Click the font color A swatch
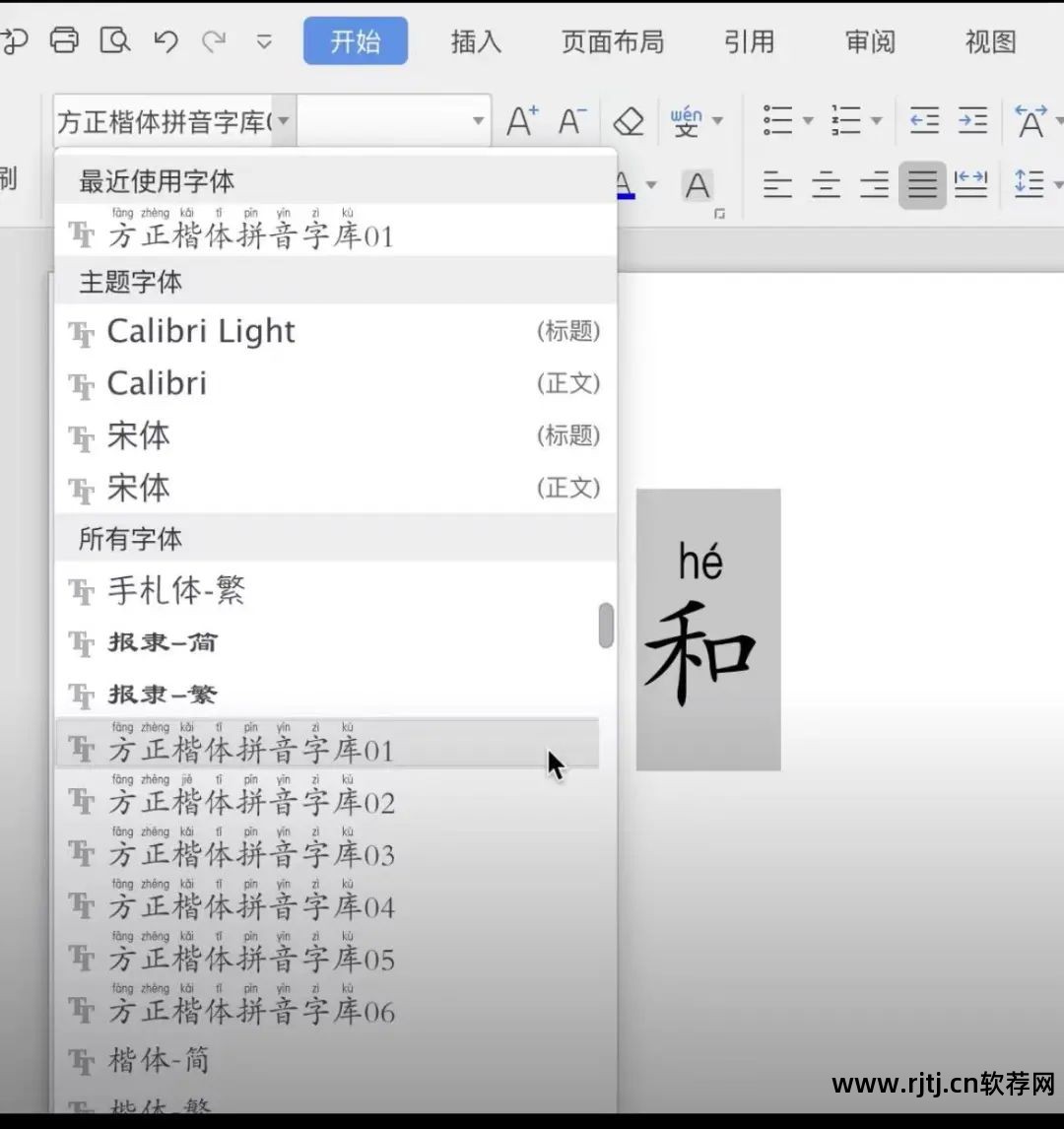This screenshot has height=1129, width=1064. click(626, 185)
